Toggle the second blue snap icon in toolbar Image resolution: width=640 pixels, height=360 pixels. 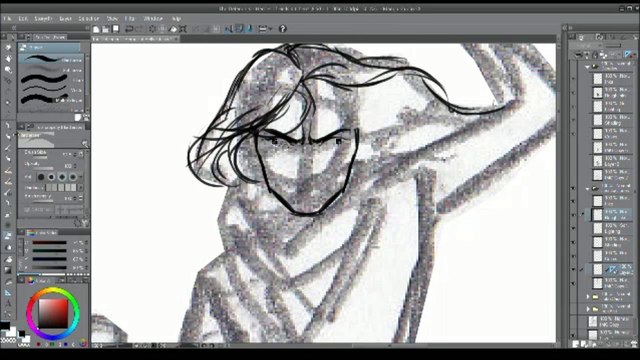tap(239, 29)
